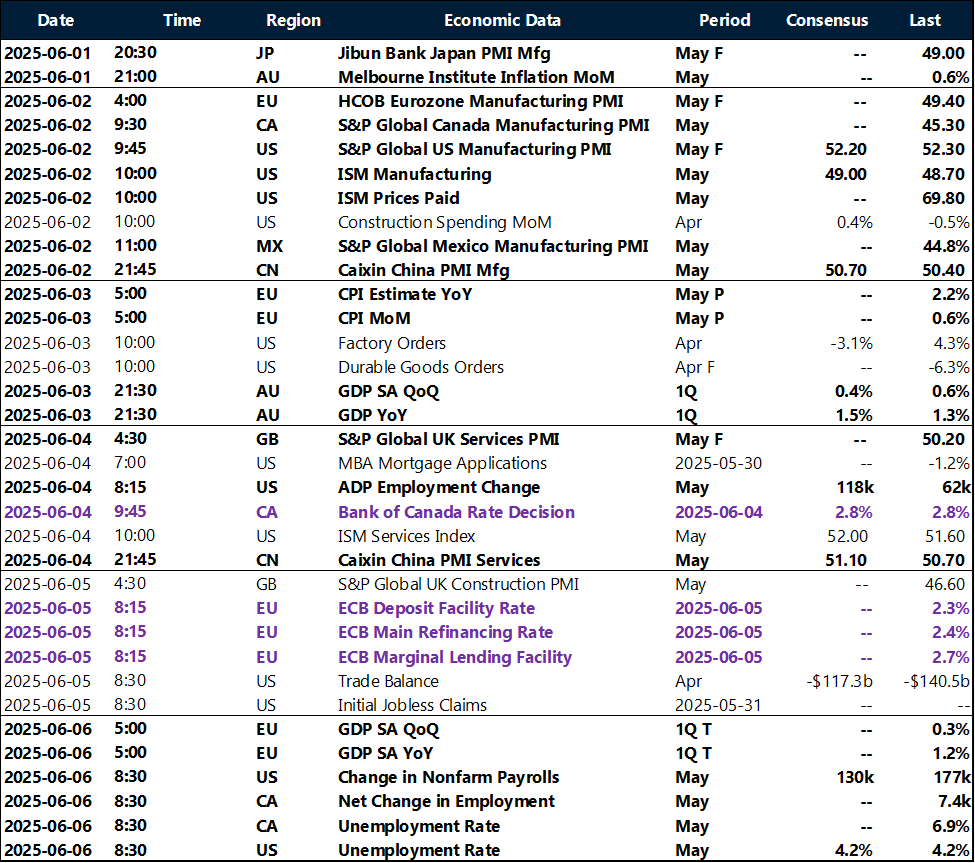Click the Economic Data column header
This screenshot has height=863, width=975.
(502, 20)
